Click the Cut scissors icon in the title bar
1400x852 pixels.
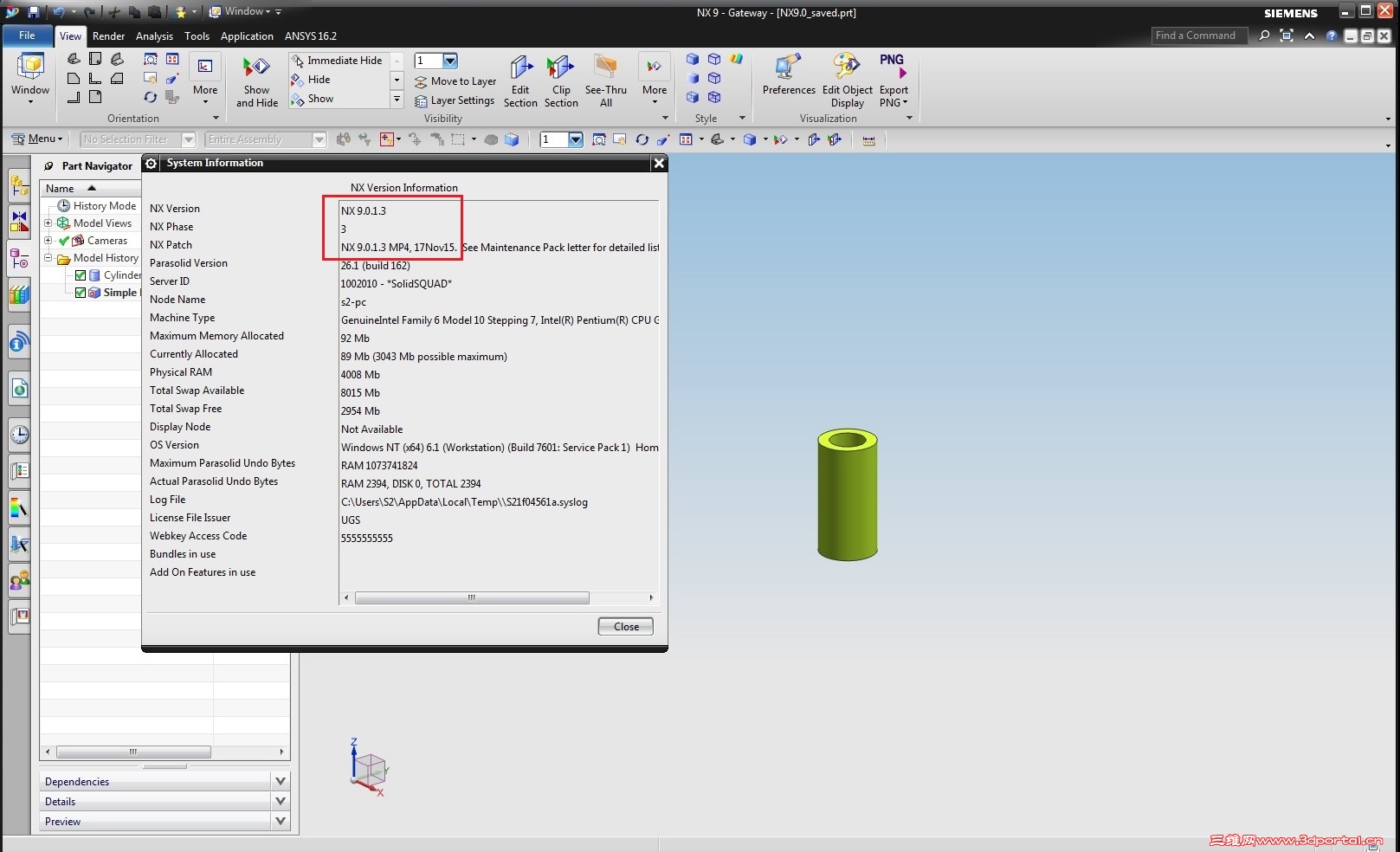coord(113,12)
